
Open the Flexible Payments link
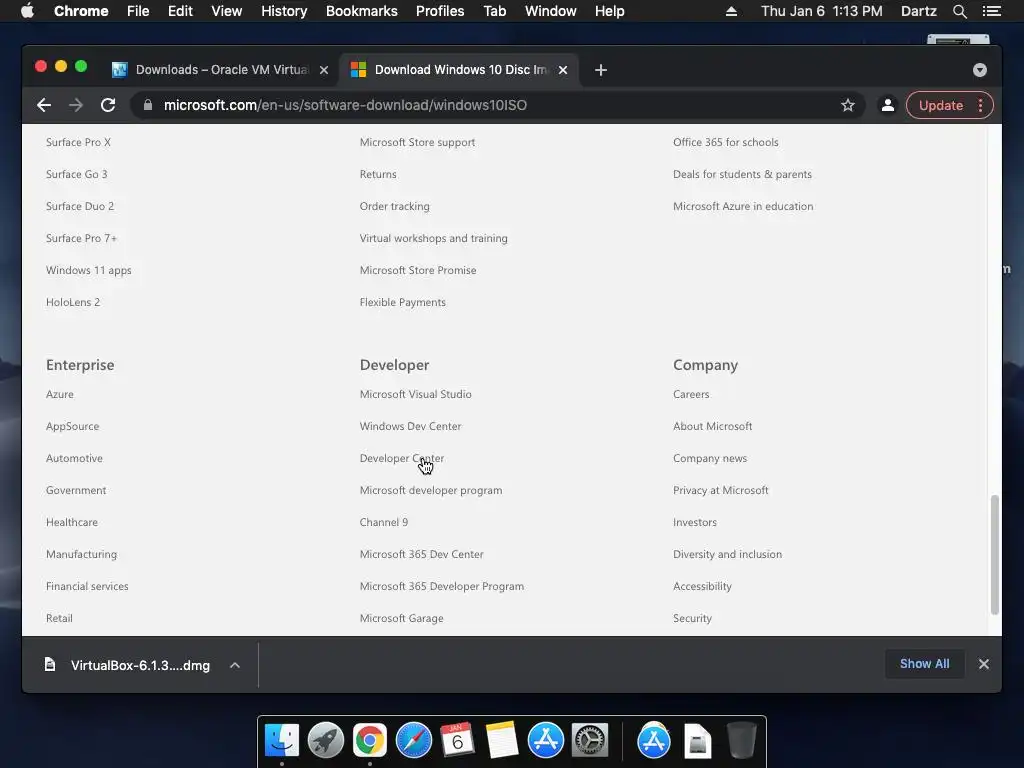click(x=402, y=302)
